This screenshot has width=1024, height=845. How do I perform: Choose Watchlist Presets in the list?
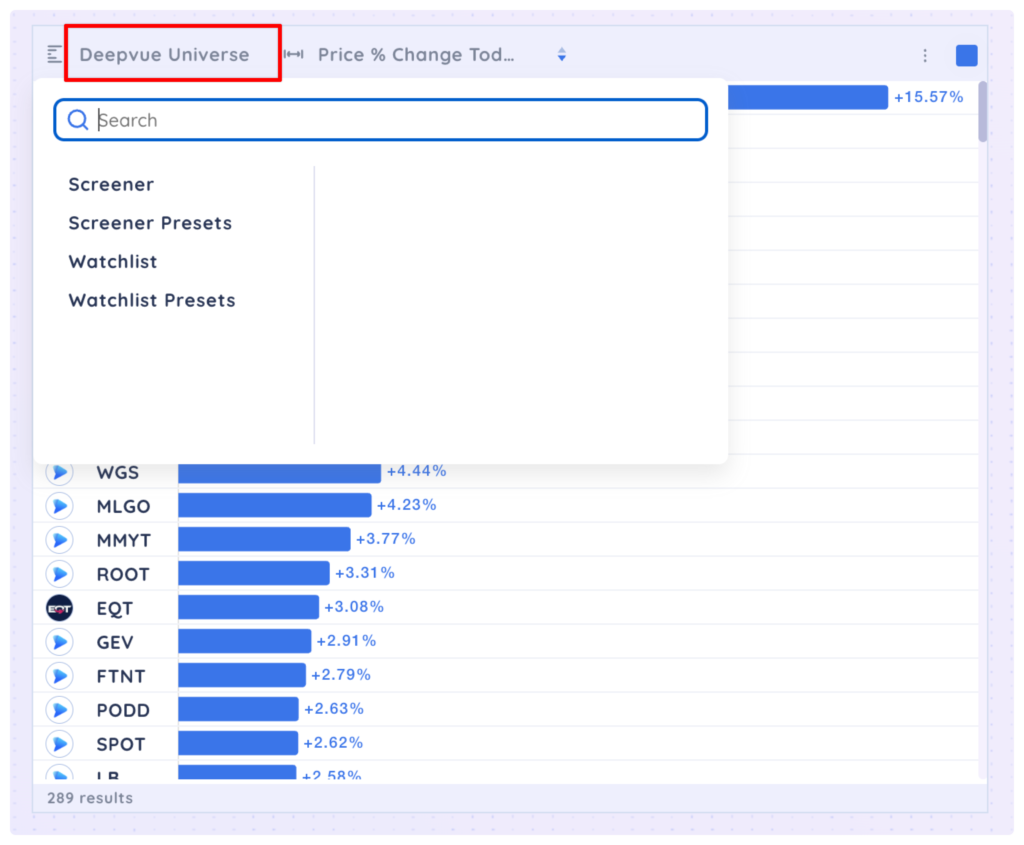[x=152, y=300]
